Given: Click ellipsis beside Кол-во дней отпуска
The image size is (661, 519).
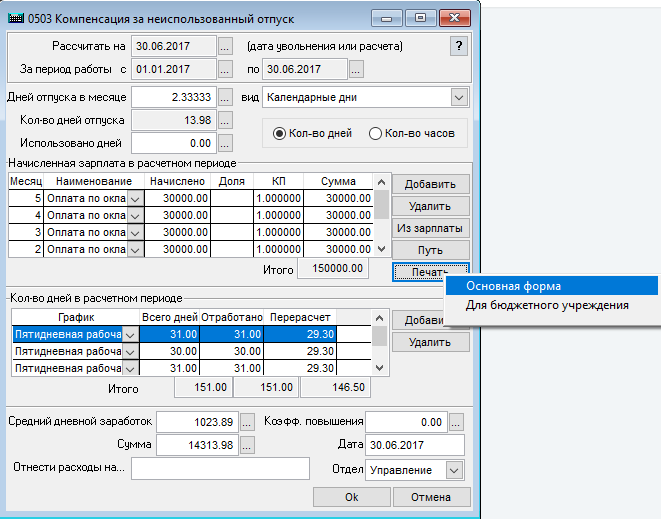Looking at the screenshot, I should [225, 121].
